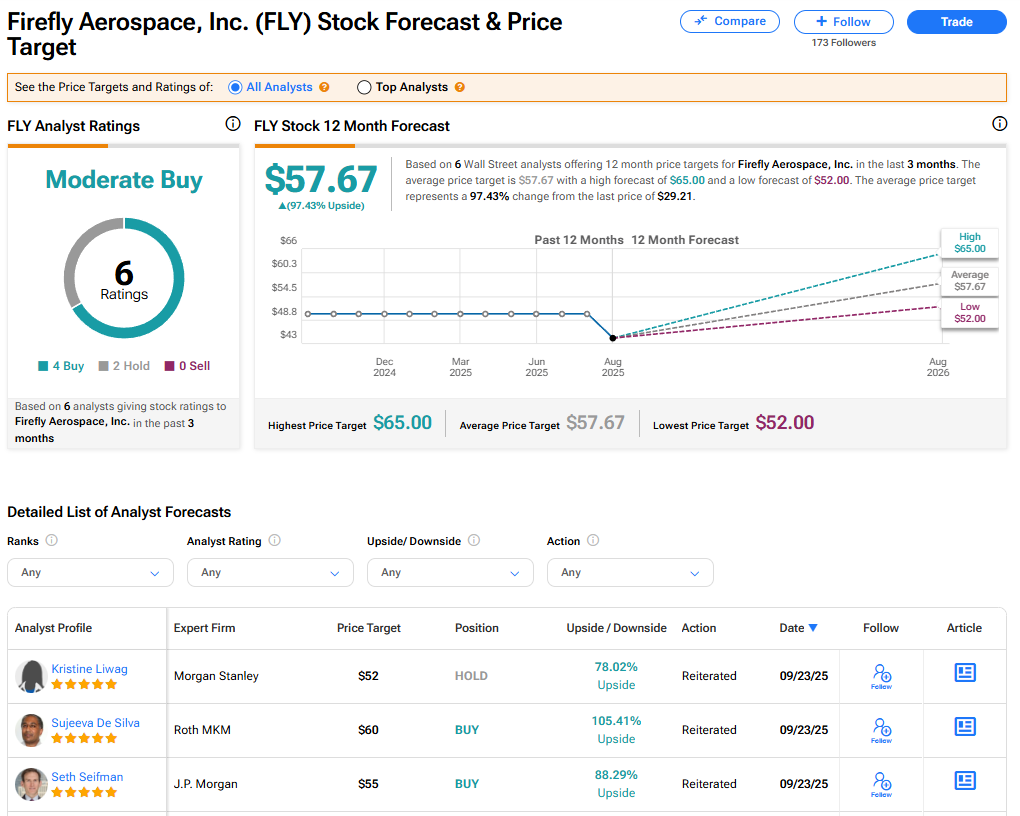Select the All Analysts radio button
The height and width of the screenshot is (816, 1020).
(235, 87)
